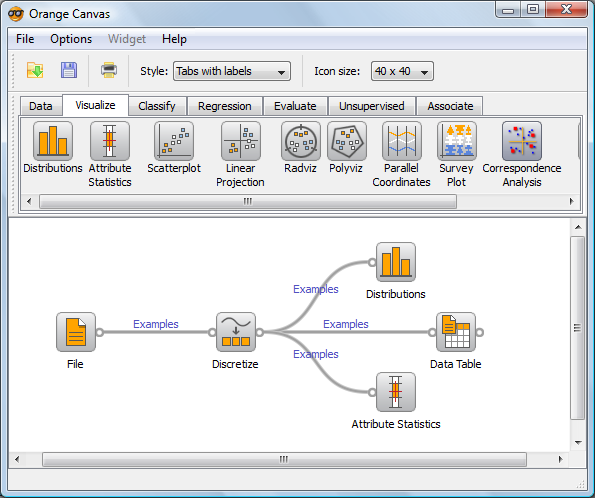
Task: Click the canvas vertical scrollbar thumb
Action: click(x=578, y=328)
